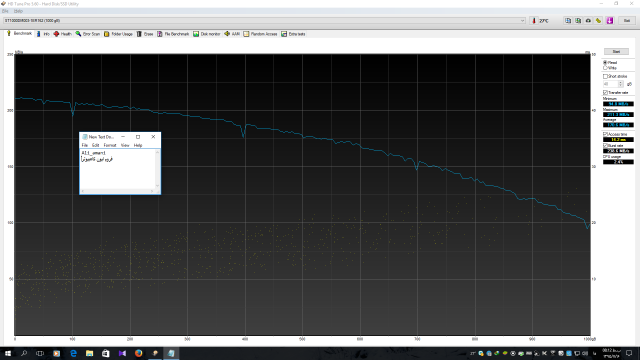Toggle the Access time checkbox
This screenshot has width=640, height=360.
pos(605,134)
